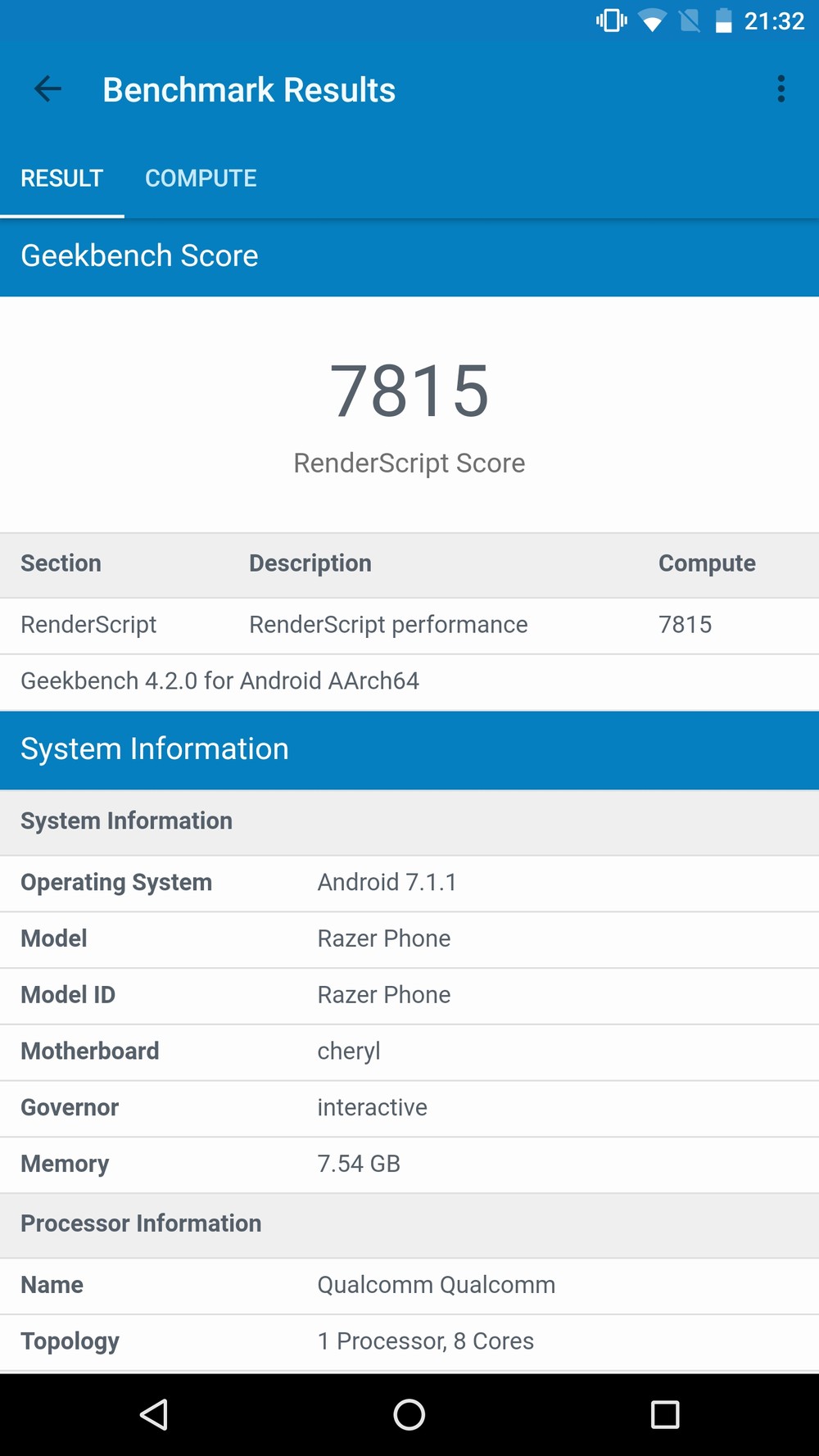Tap the vibrate mode status icon
Image resolution: width=819 pixels, height=1456 pixels.
(x=611, y=21)
